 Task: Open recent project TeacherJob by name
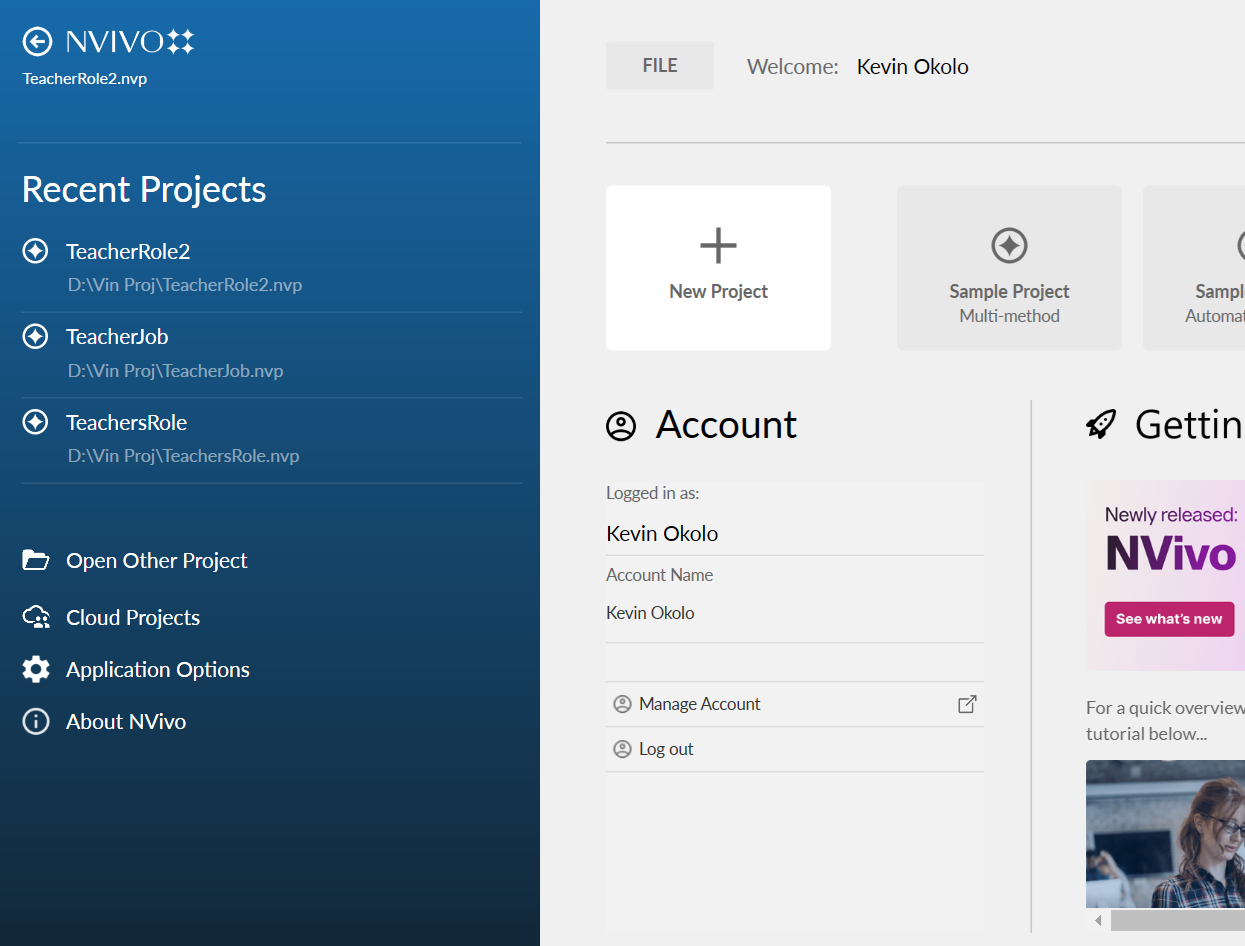click(x=117, y=337)
